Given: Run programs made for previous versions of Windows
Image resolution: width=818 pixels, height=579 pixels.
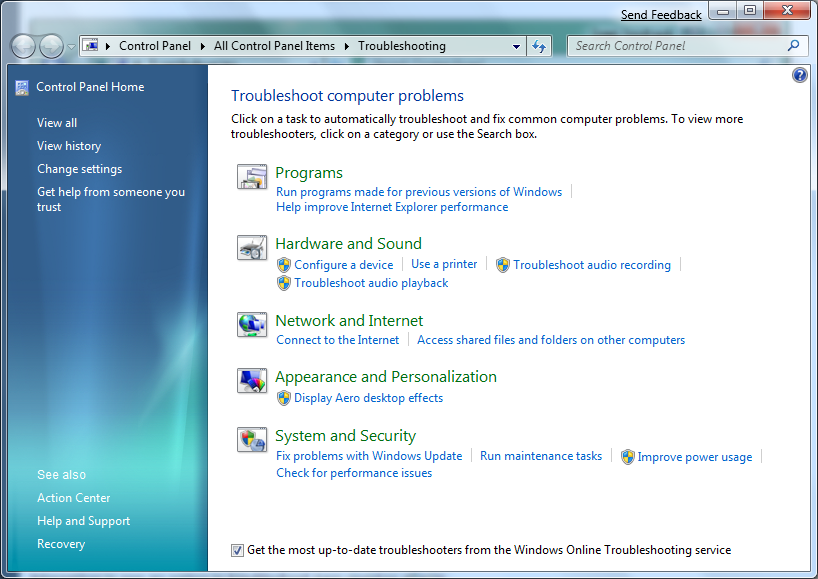Looking at the screenshot, I should 419,192.
